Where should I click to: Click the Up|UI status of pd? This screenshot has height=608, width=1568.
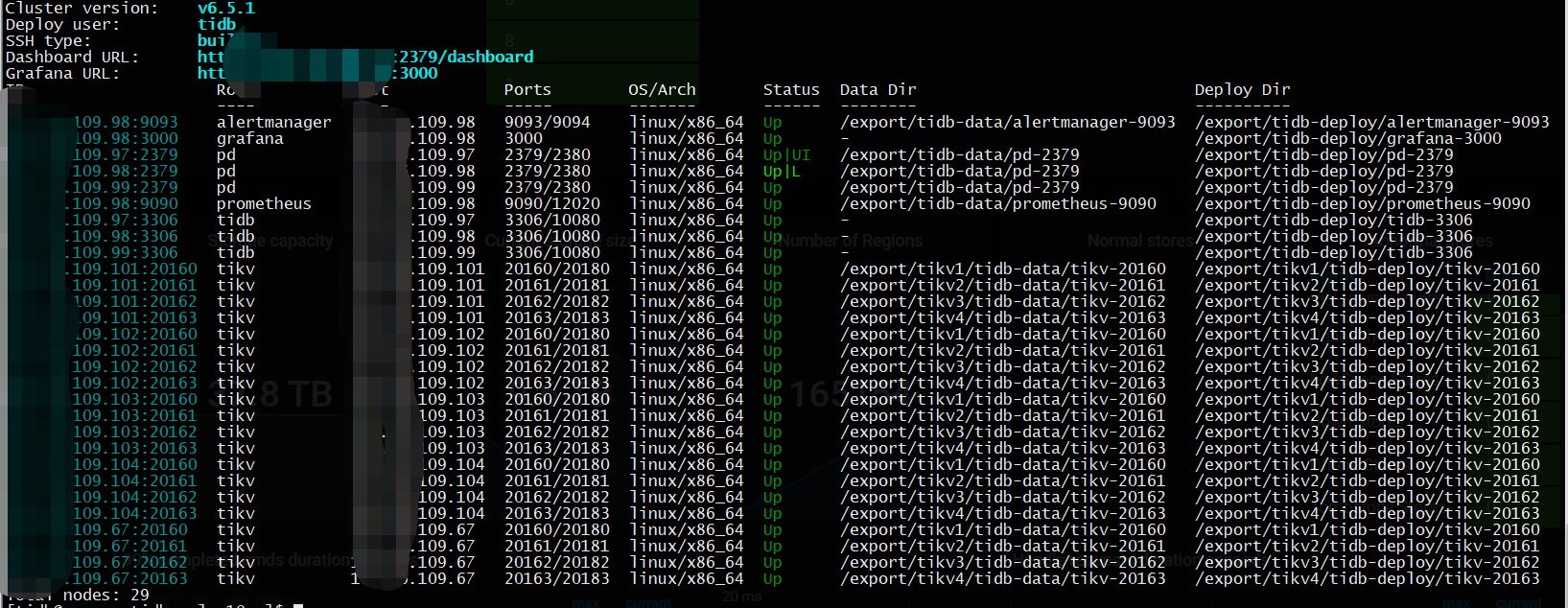(786, 154)
